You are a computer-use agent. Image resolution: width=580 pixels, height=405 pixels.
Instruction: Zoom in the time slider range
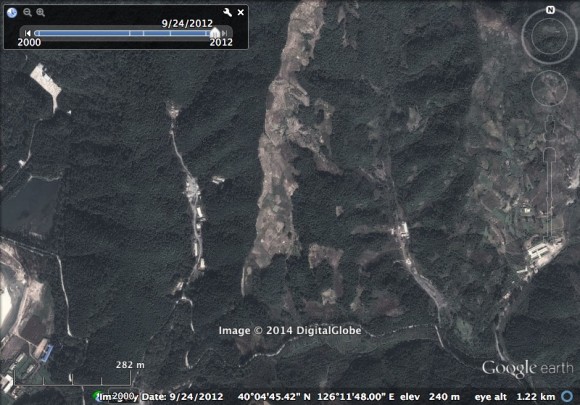point(40,12)
